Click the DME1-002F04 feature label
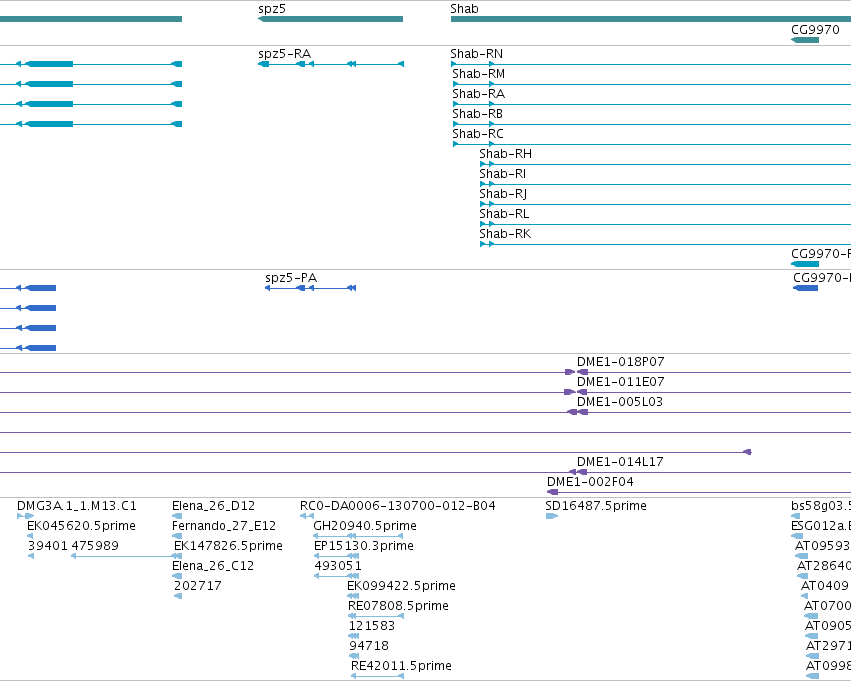 click(x=590, y=482)
